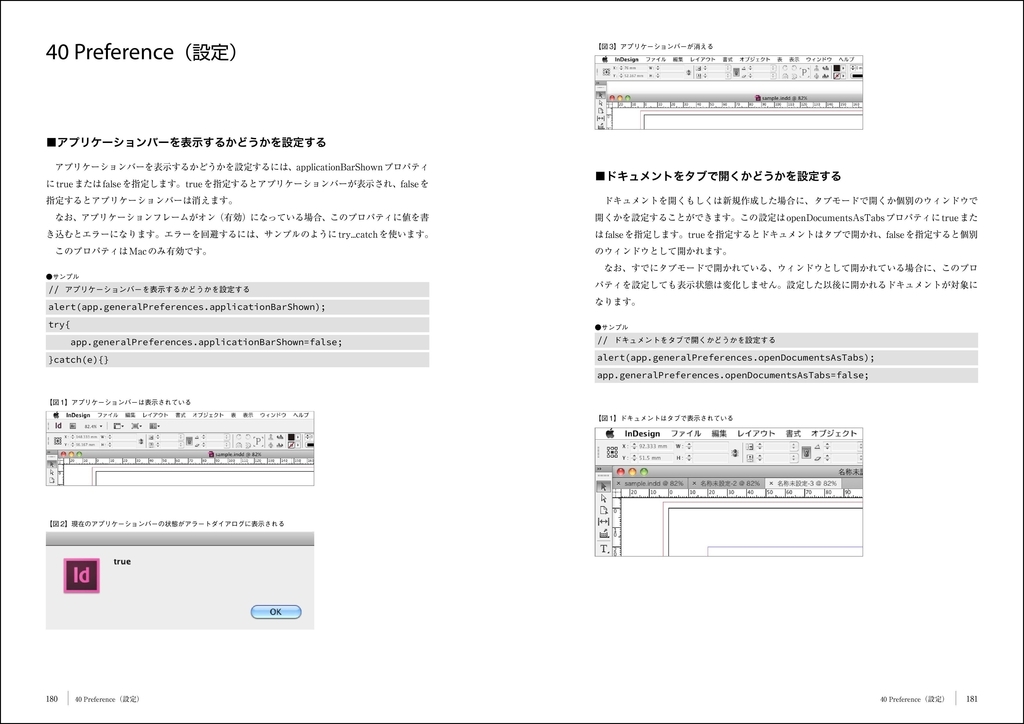Open the ヘルプ menu in figure 3 without application bar

click(846, 59)
